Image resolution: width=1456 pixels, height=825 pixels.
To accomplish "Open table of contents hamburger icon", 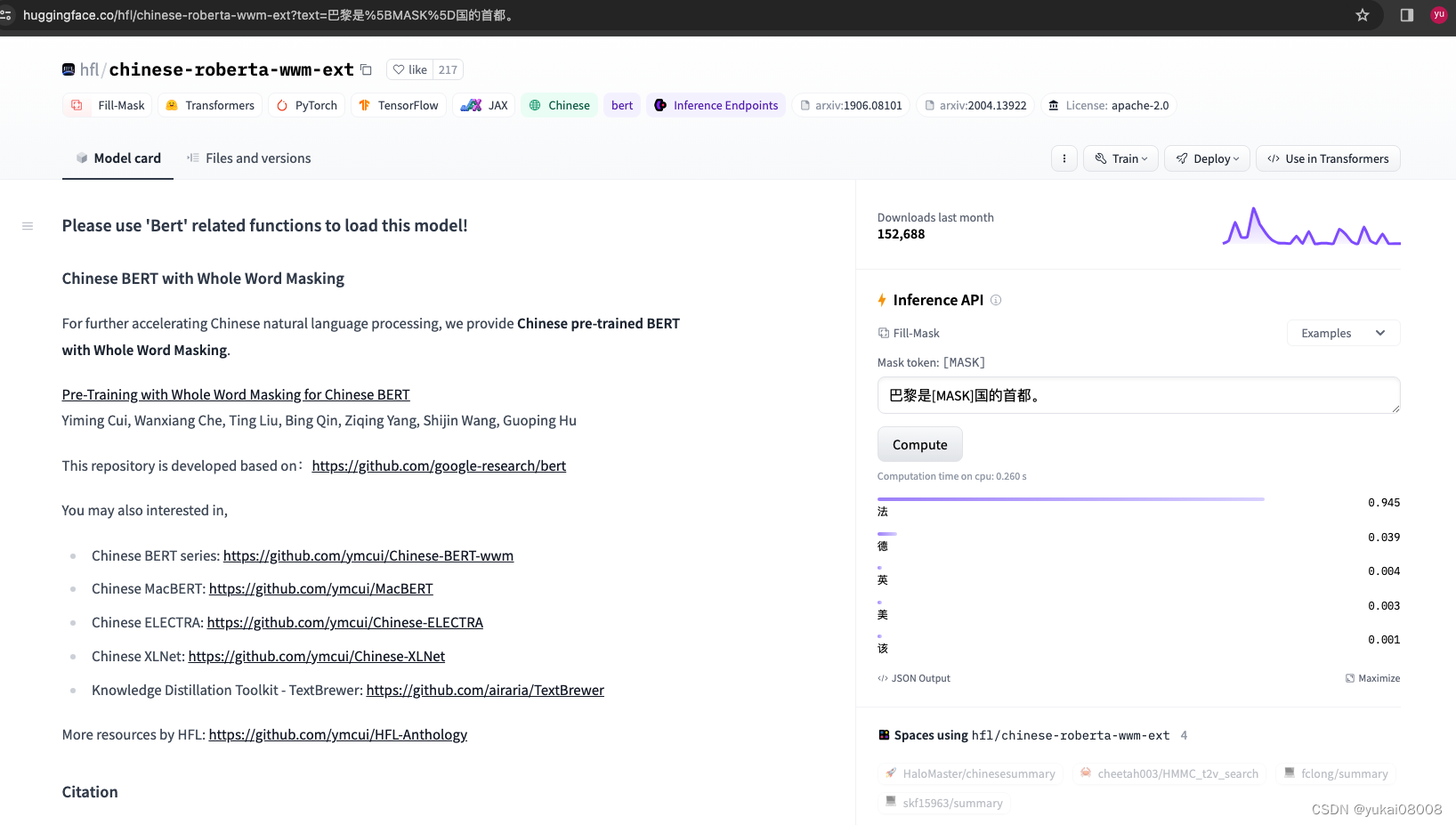I will [28, 226].
